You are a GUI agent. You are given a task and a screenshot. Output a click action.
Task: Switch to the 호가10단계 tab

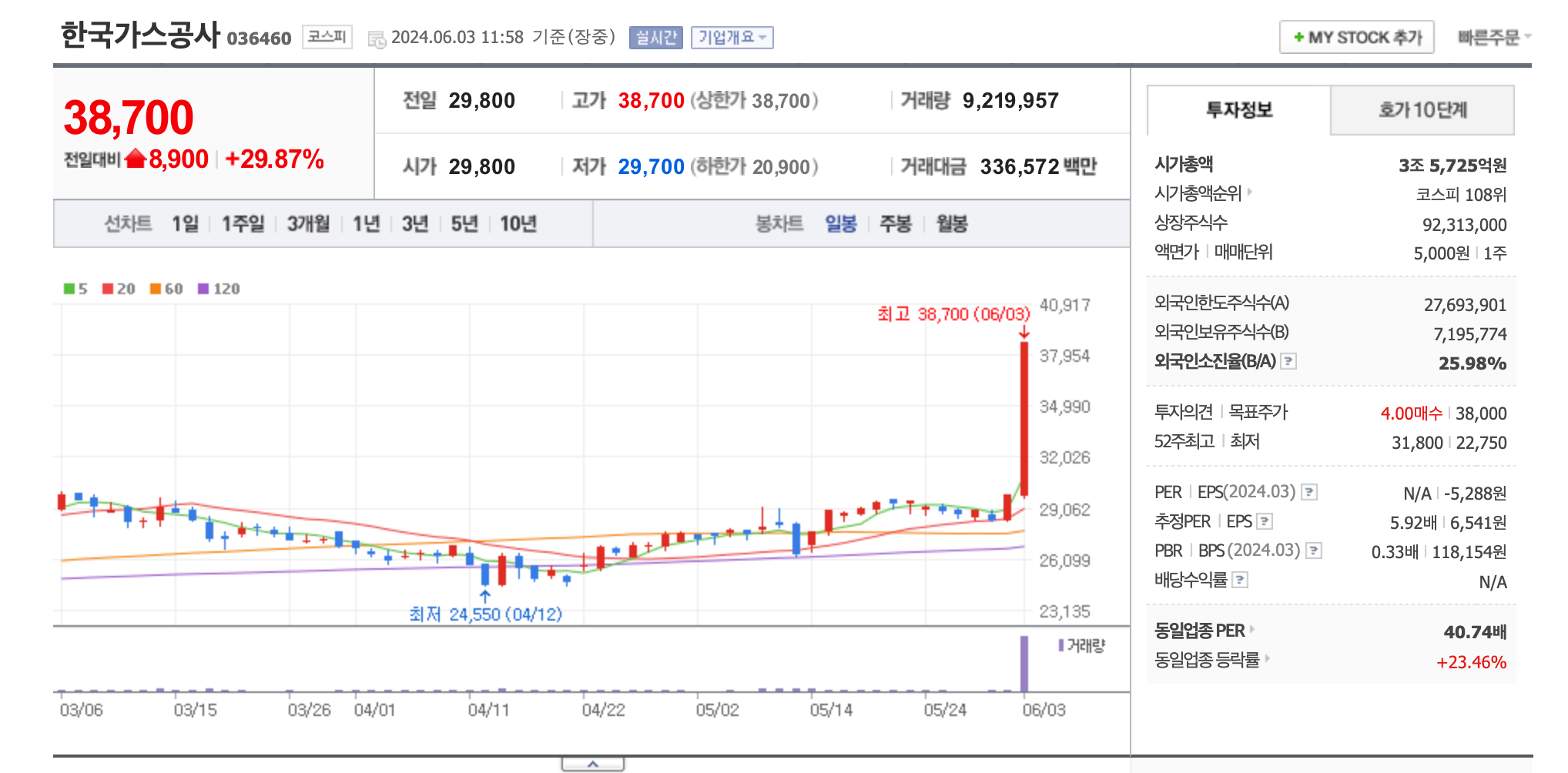coord(1422,110)
